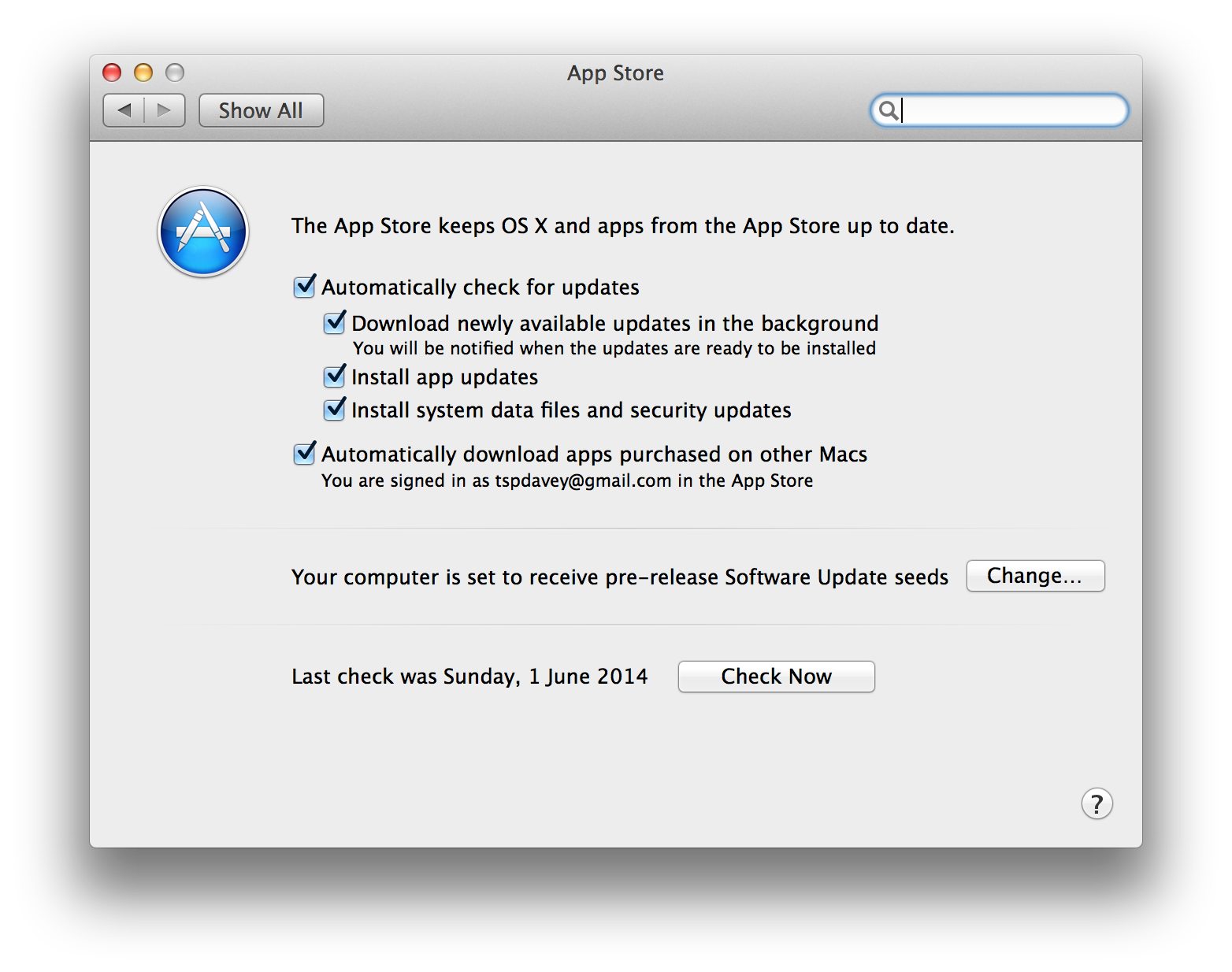Disable Download newly available updates in background
Image resolution: width=1232 pixels, height=972 pixels.
pos(335,323)
